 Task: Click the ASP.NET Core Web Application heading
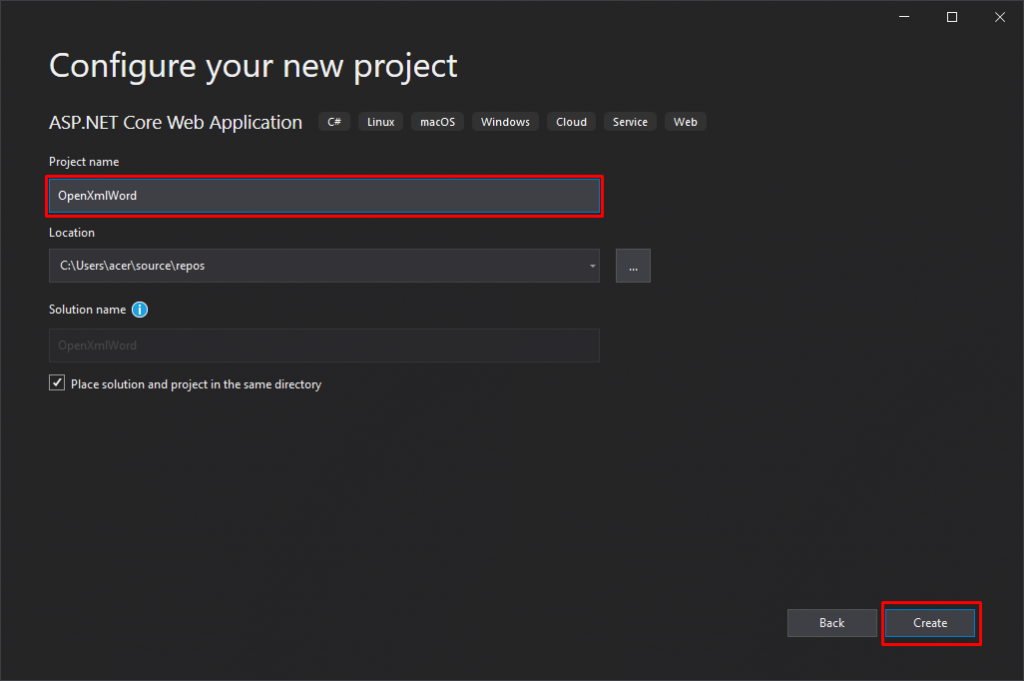click(176, 123)
